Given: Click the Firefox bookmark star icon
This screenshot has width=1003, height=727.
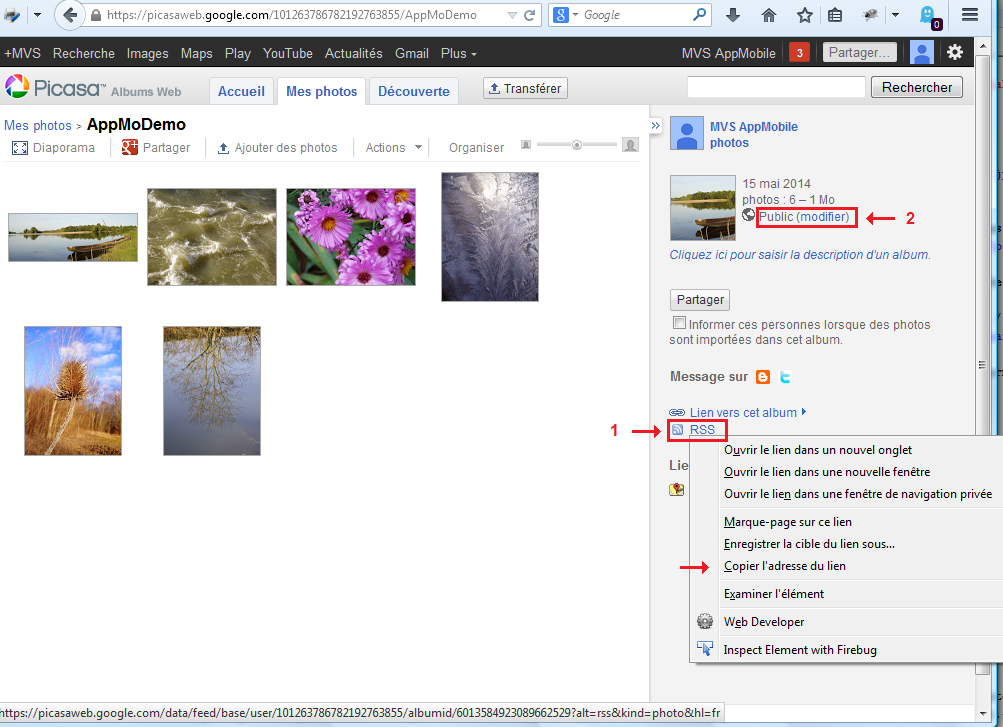Looking at the screenshot, I should pyautogui.click(x=805, y=15).
